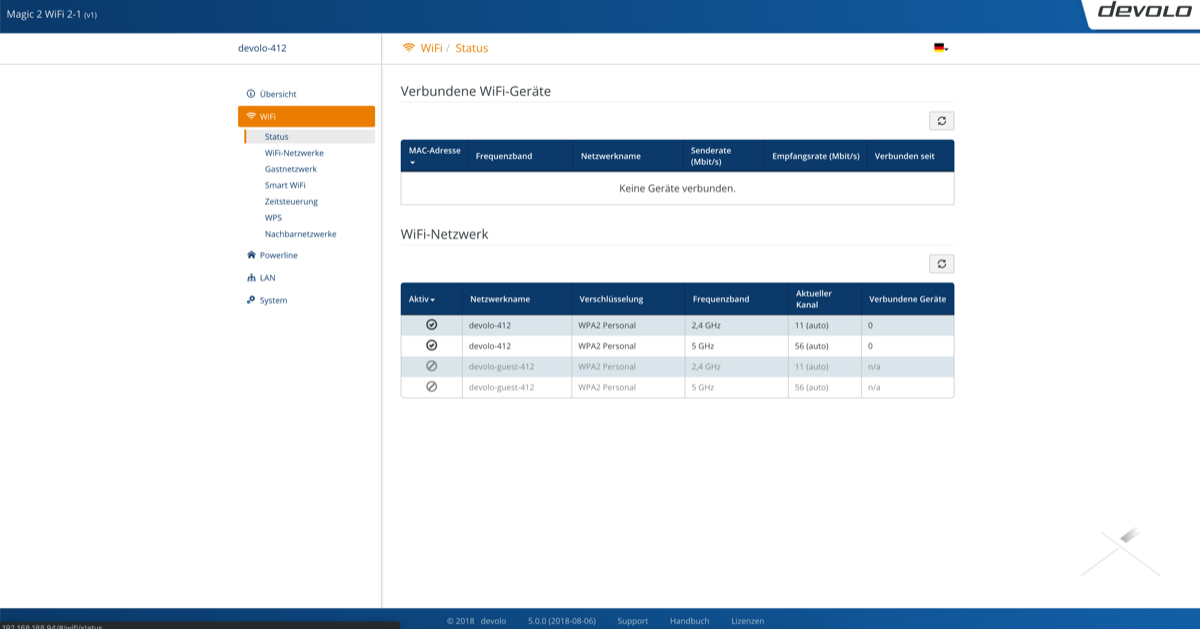
Task: Click the Lizenzen footer link
Action: click(747, 621)
